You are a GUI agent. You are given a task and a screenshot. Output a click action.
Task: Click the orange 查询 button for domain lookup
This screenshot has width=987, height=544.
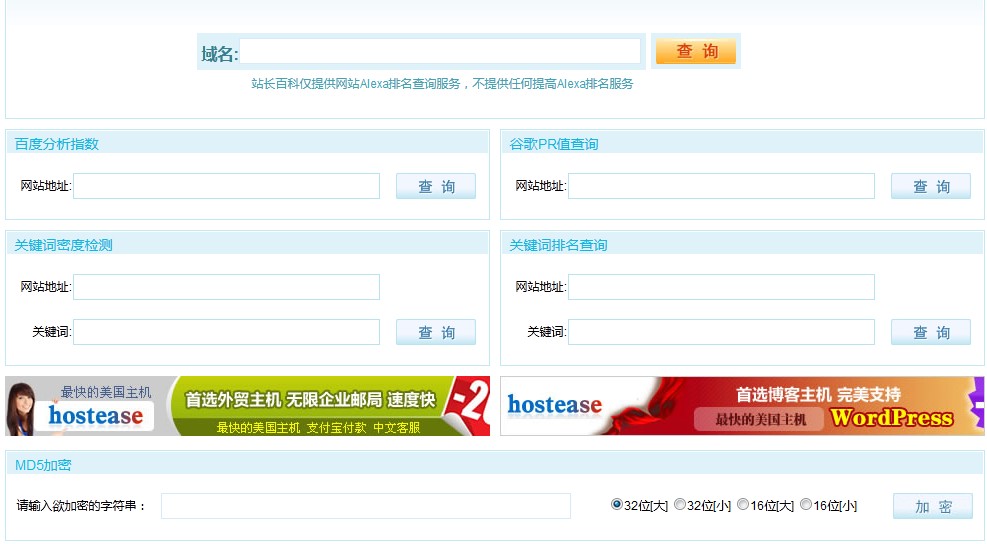tap(696, 51)
